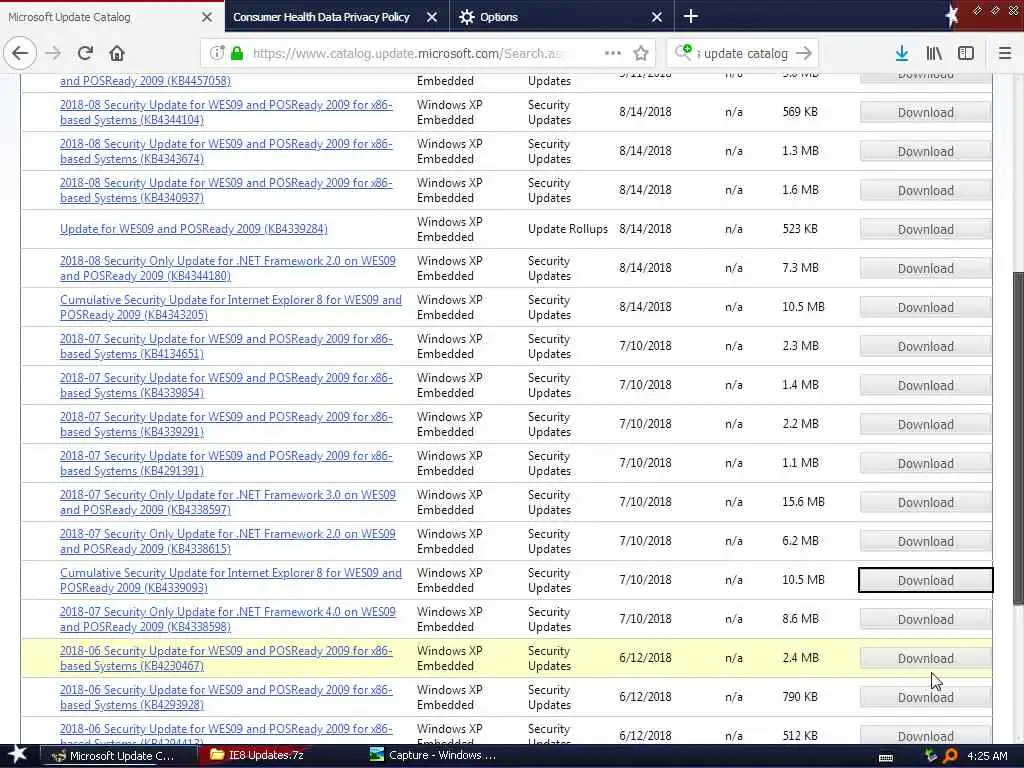Click the update catalog search box

(x=744, y=54)
